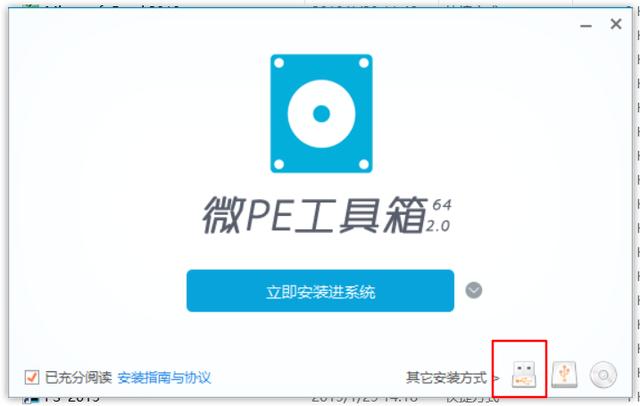Click the shortcut icon in background file row

click(29, 399)
